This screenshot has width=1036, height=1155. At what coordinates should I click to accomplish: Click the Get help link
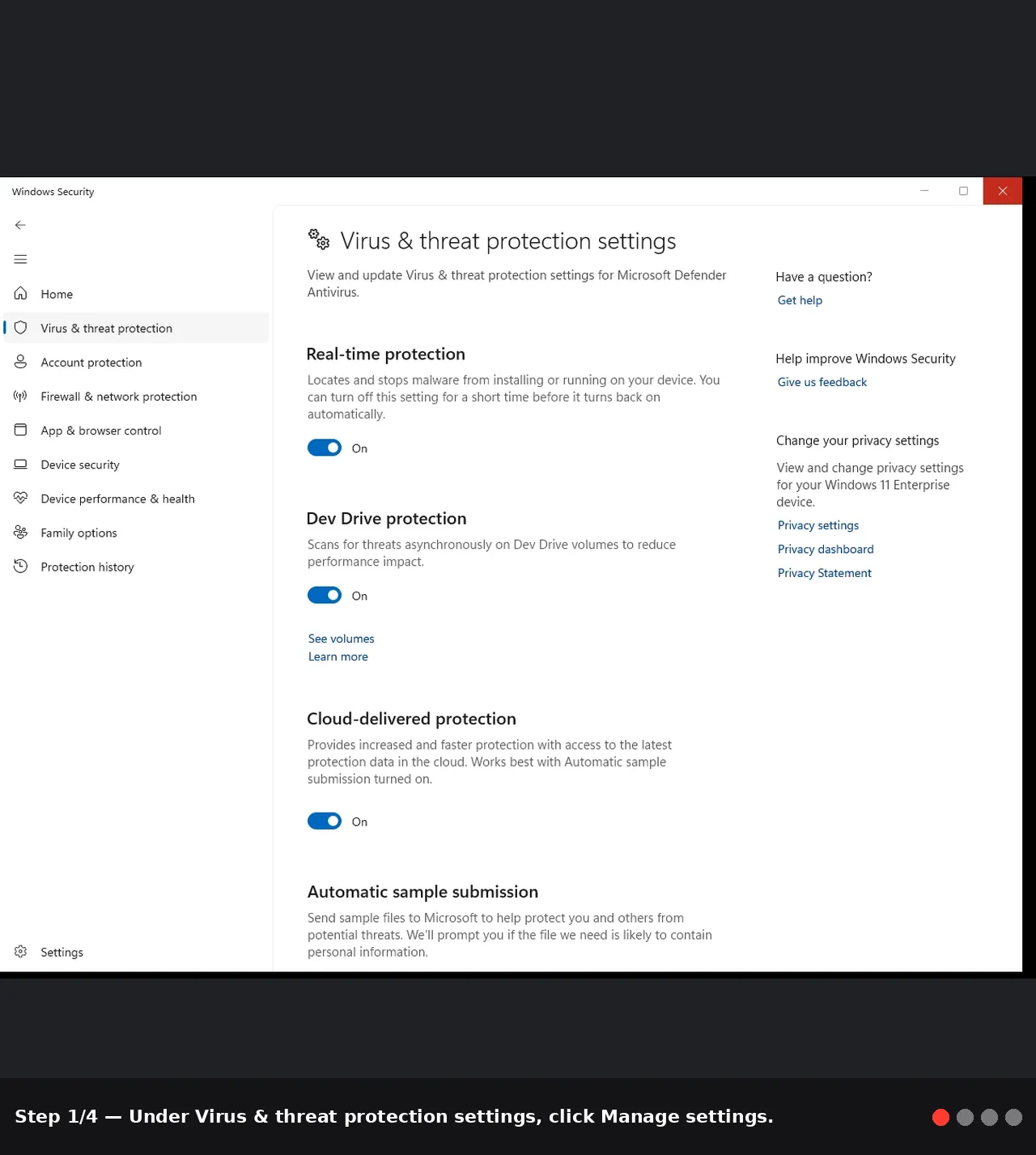tap(800, 300)
